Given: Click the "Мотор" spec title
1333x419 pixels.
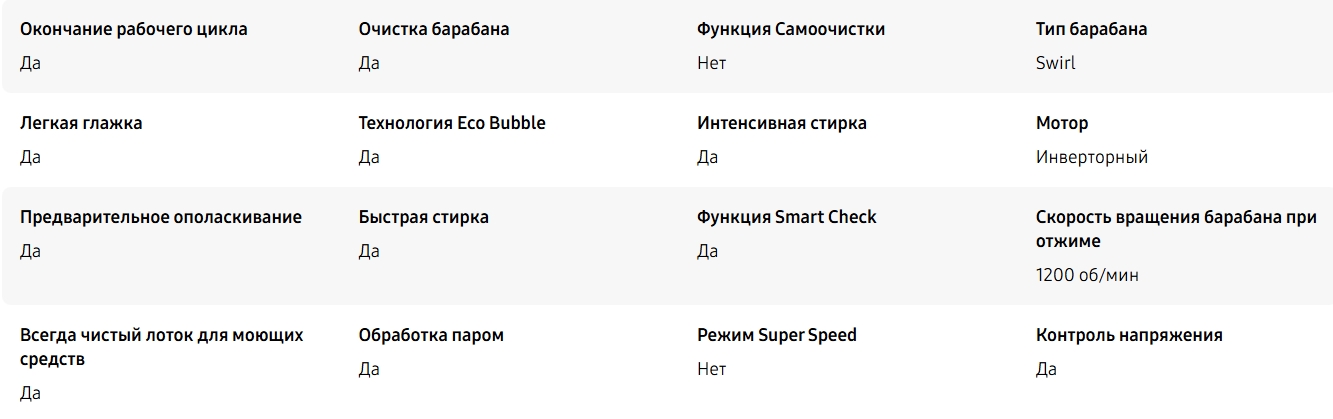Looking at the screenshot, I should 1062,123.
